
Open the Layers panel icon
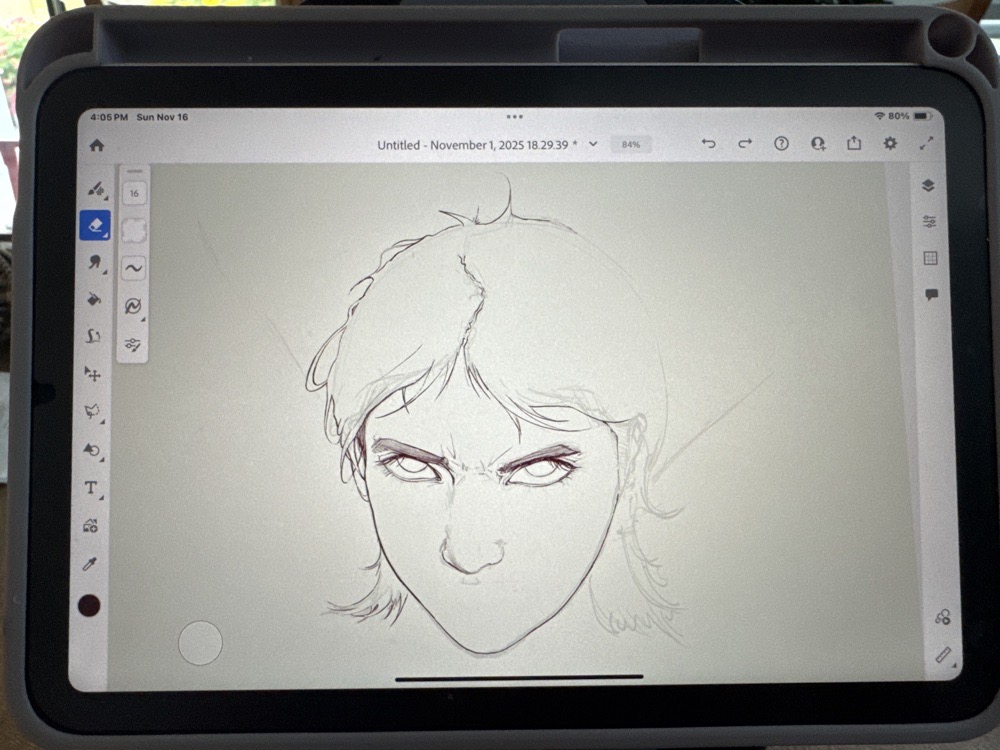point(929,185)
